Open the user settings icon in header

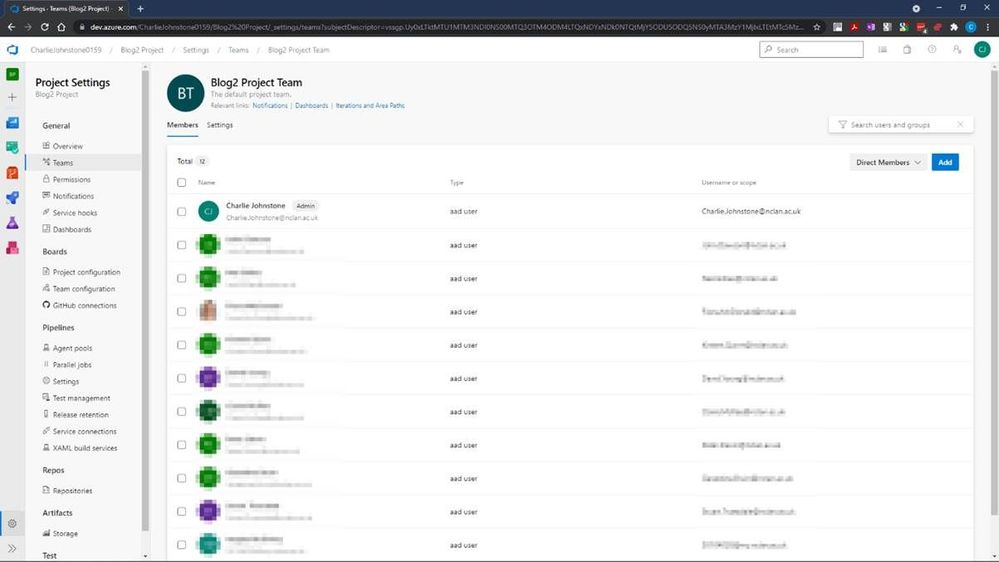[956, 50]
